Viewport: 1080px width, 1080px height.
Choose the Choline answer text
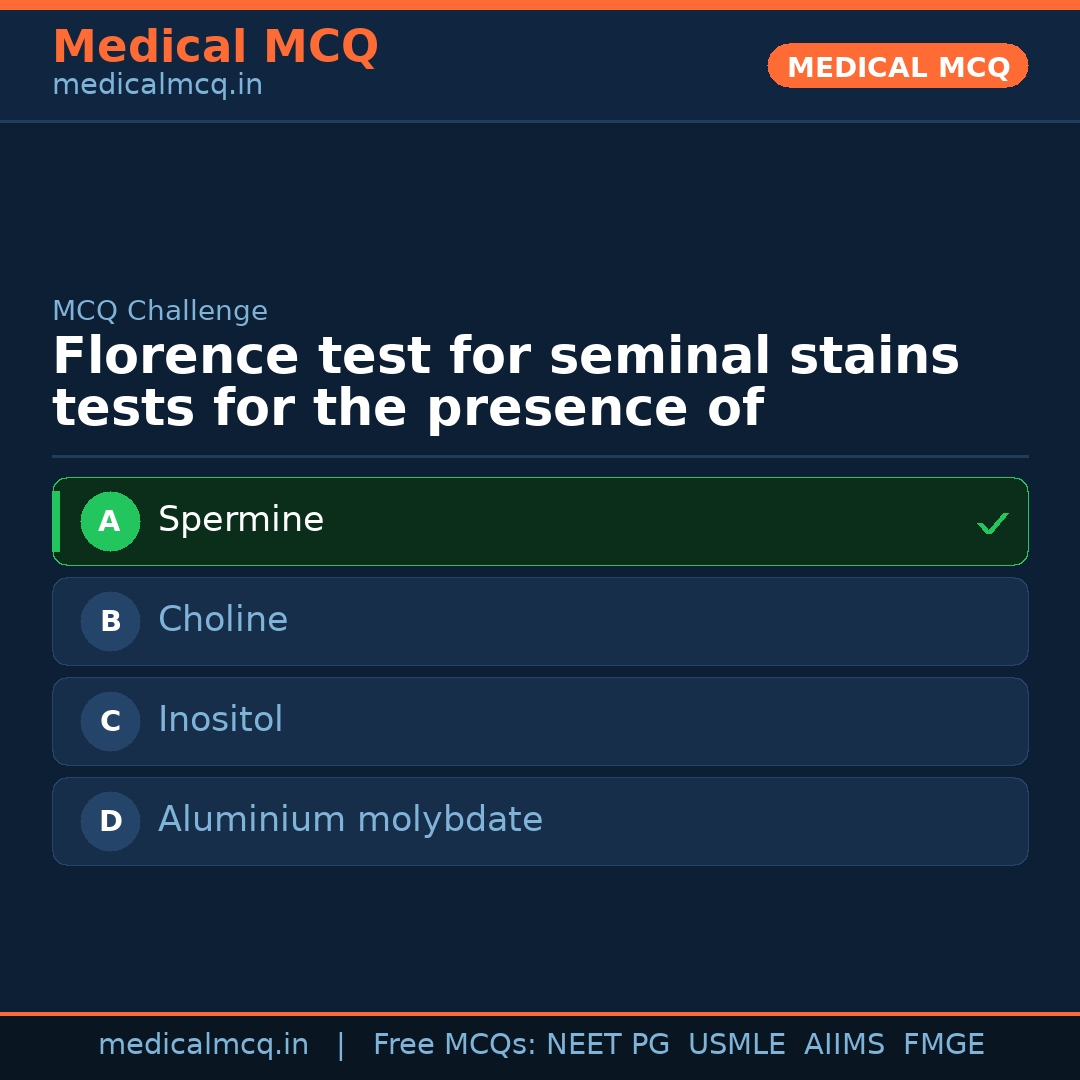(223, 620)
